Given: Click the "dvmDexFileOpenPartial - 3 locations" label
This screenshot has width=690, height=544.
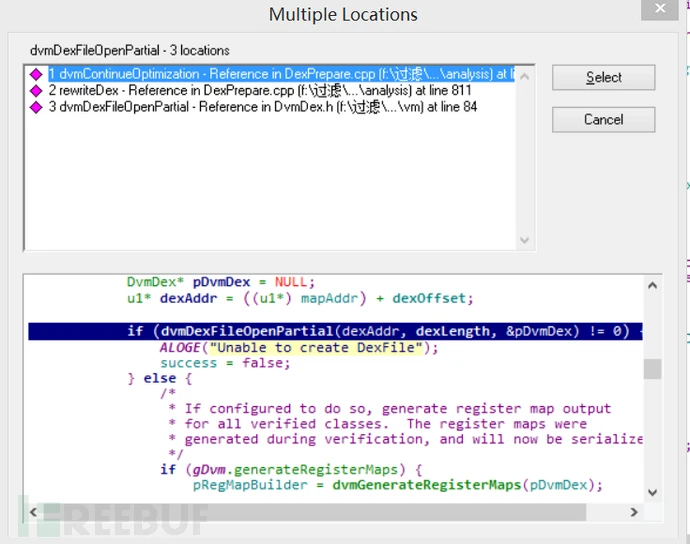Looking at the screenshot, I should click(130, 51).
